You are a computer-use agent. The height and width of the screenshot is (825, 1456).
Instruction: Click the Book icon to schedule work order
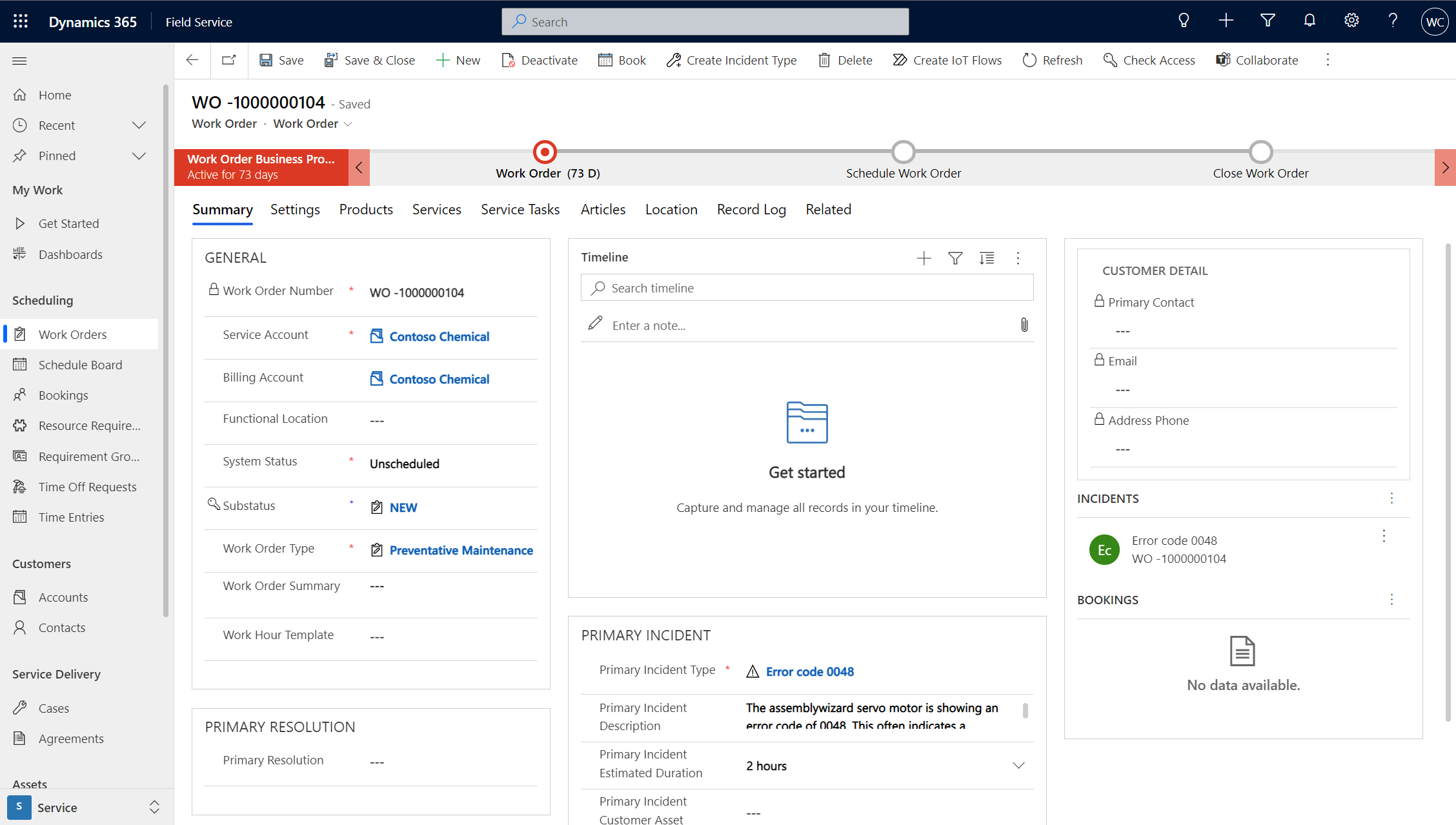(621, 60)
